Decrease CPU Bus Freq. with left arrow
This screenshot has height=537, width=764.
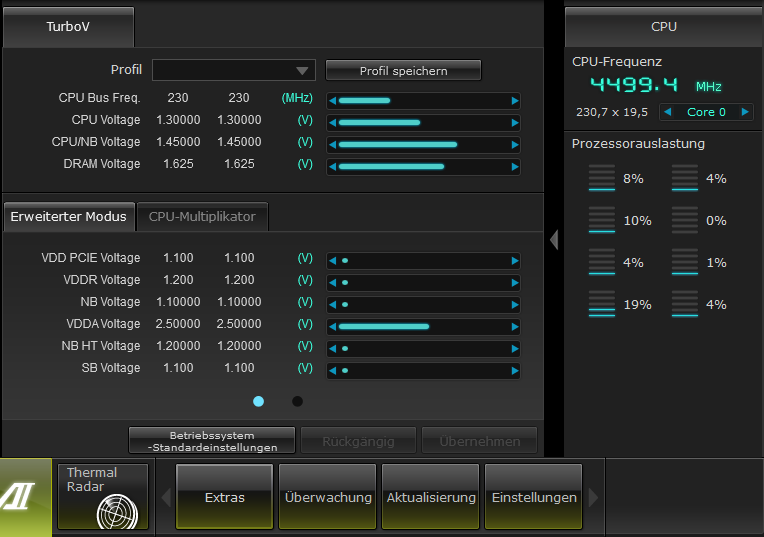pos(332,101)
